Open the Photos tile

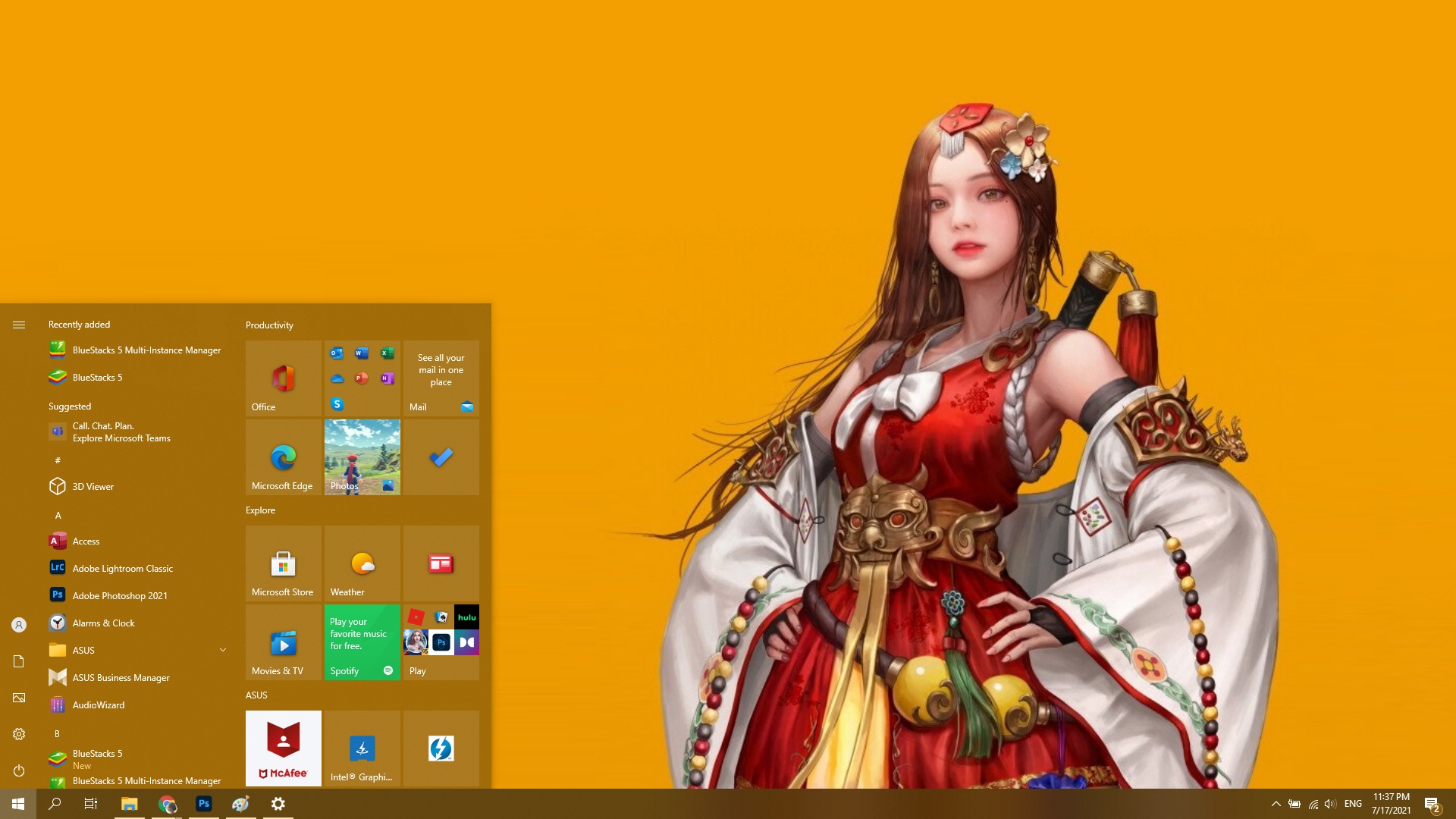coord(362,457)
